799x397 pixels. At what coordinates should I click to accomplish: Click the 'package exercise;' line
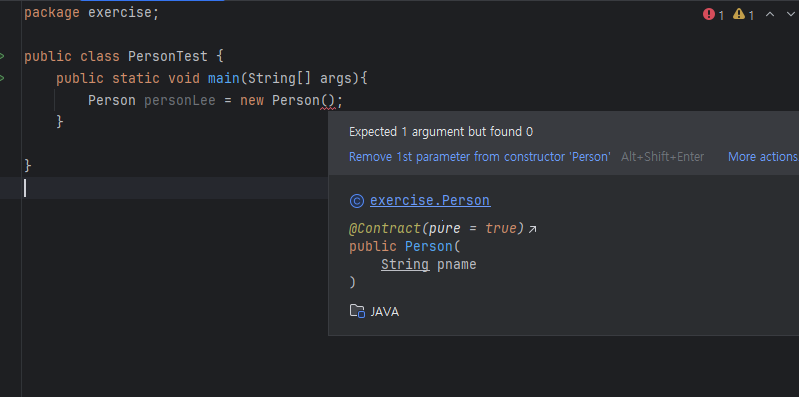point(92,12)
